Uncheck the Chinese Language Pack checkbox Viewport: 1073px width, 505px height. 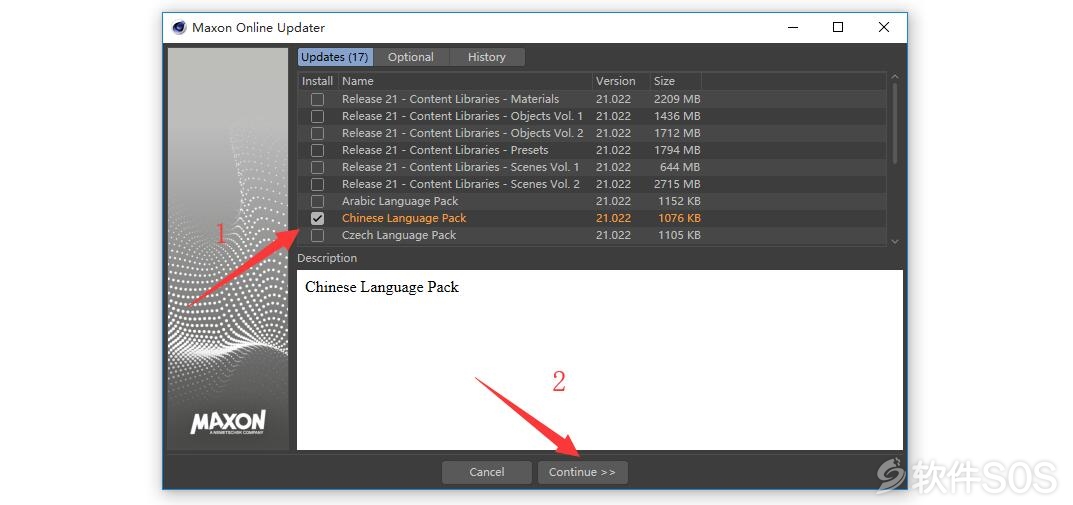[x=318, y=219]
